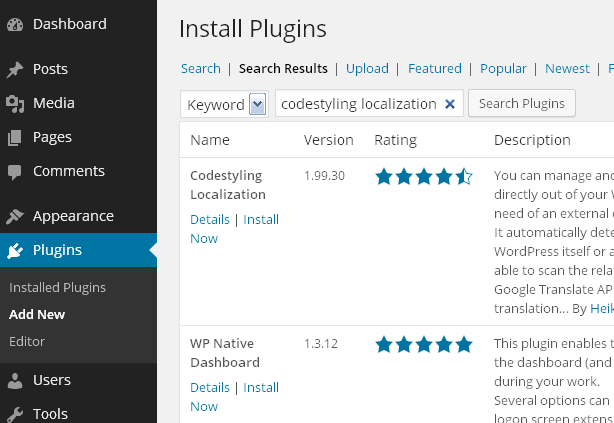The width and height of the screenshot is (614, 423).
Task: Switch to the Popular tab
Action: (x=503, y=69)
